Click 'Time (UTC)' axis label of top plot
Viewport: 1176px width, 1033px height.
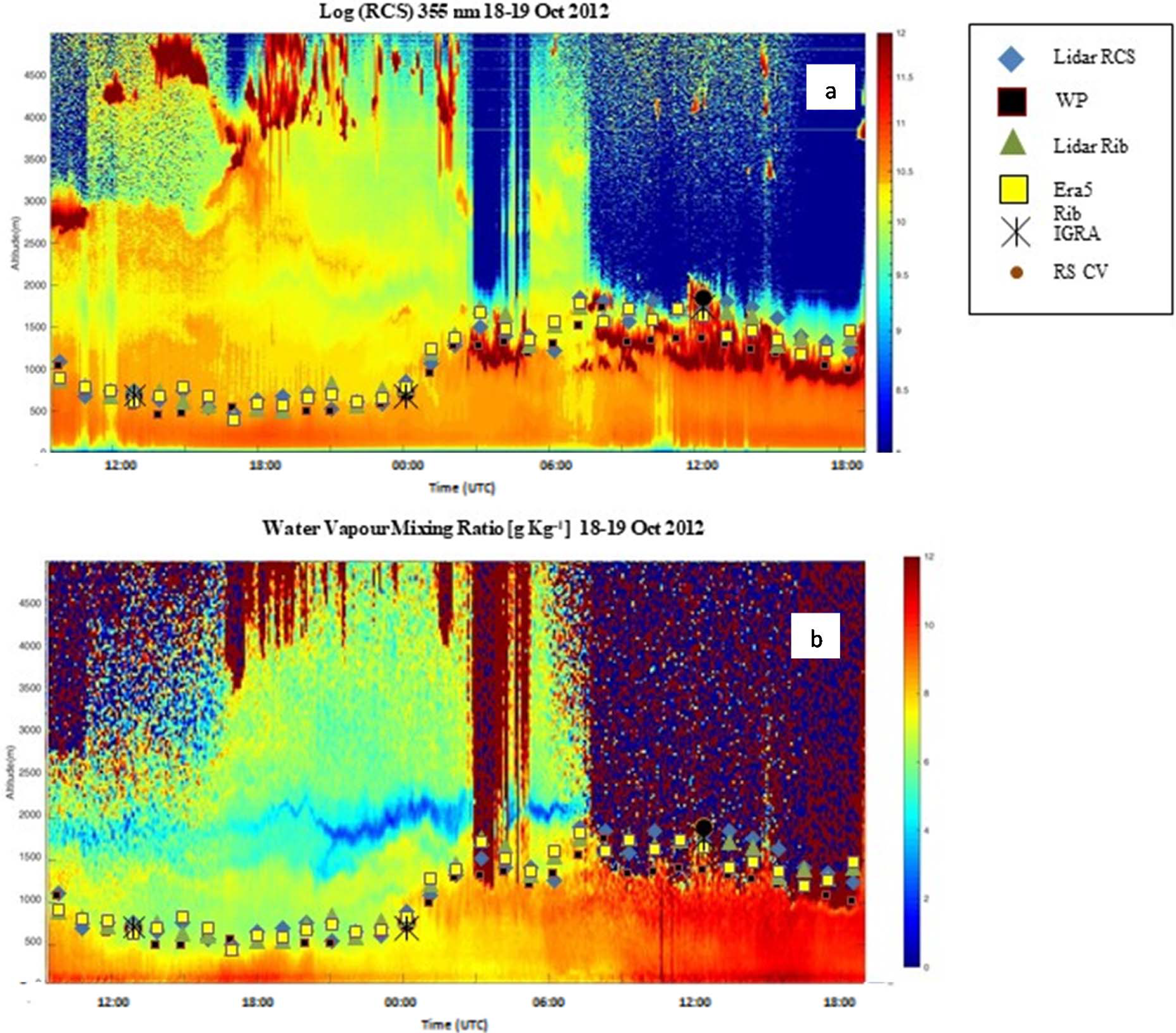pyautogui.click(x=461, y=488)
